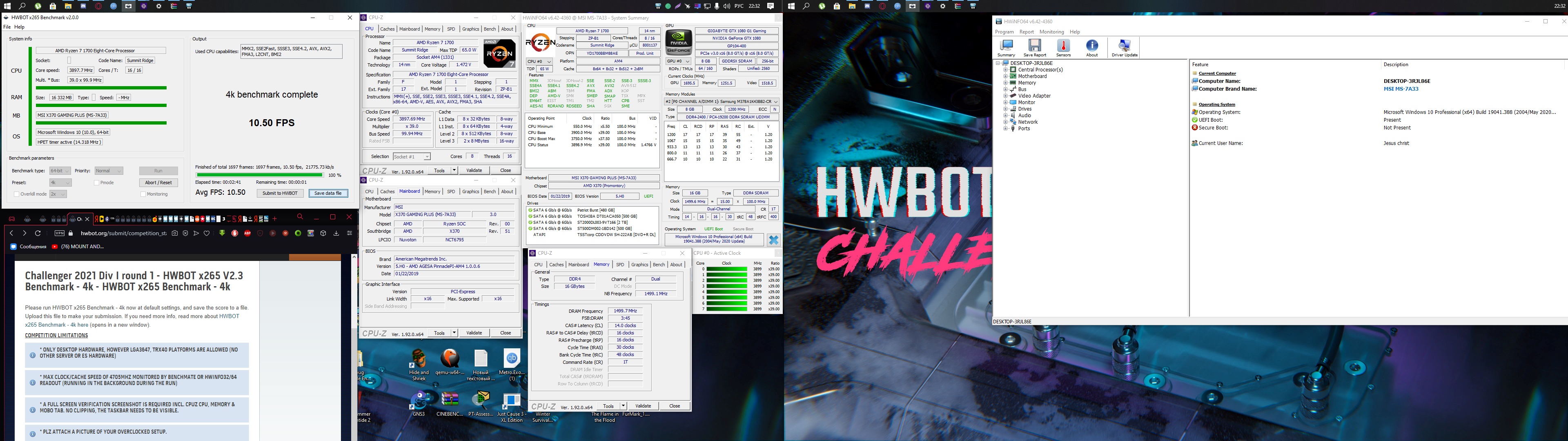Screen dimensions: 1568x441
Task: Select the Memory tree item in HWiNFO
Action: (1027, 83)
